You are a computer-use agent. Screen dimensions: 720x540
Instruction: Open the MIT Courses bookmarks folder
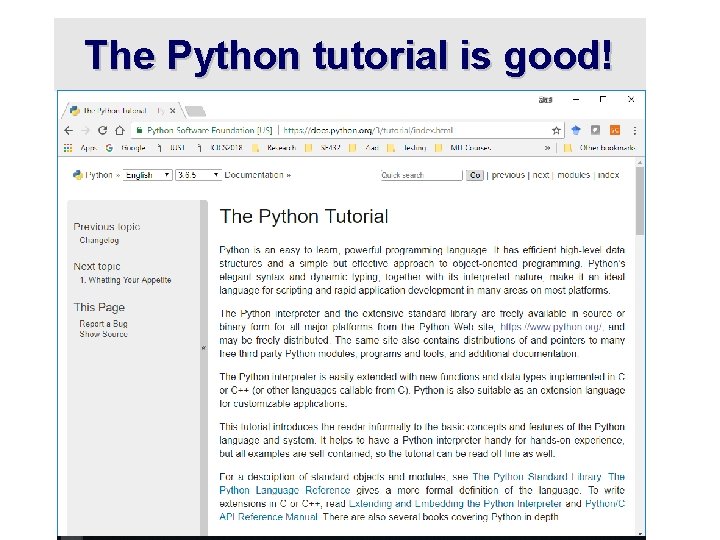tap(463, 148)
